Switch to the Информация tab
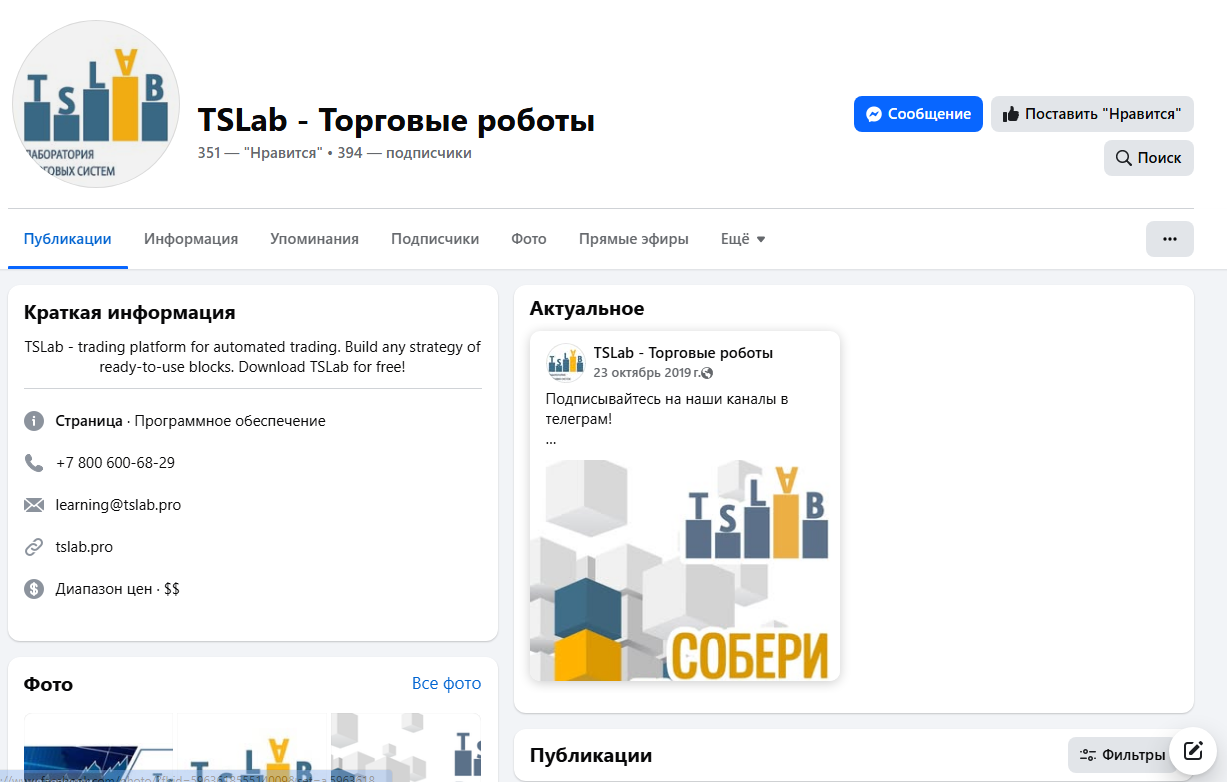 click(x=191, y=239)
